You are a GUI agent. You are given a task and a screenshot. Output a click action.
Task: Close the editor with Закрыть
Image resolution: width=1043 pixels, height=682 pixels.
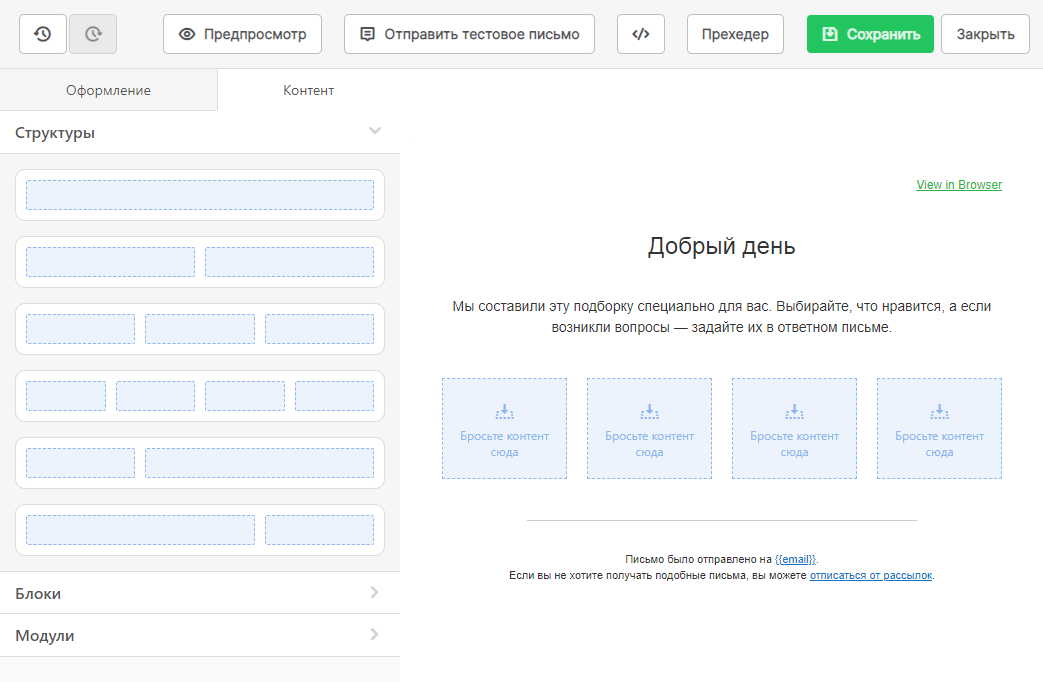tap(985, 34)
